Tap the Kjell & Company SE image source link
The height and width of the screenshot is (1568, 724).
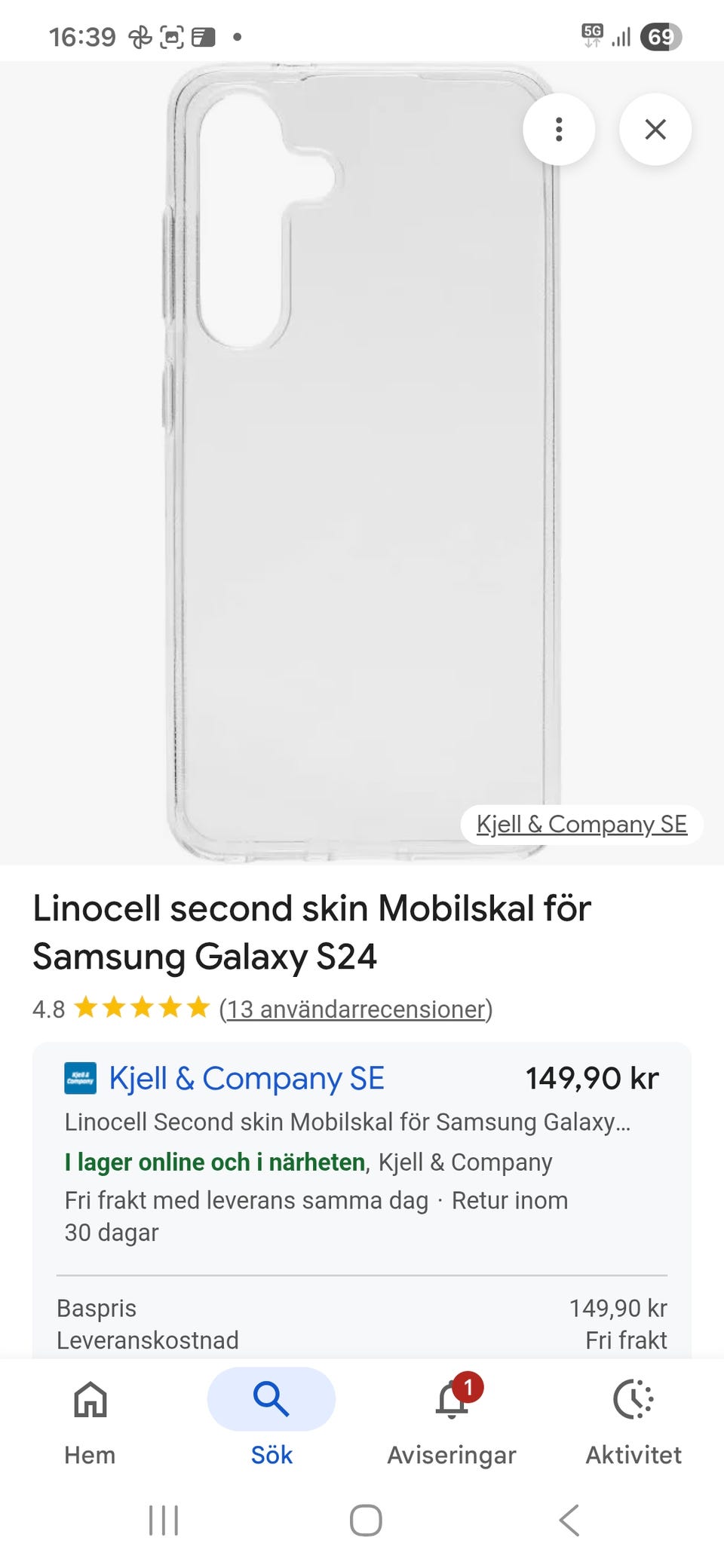[581, 824]
